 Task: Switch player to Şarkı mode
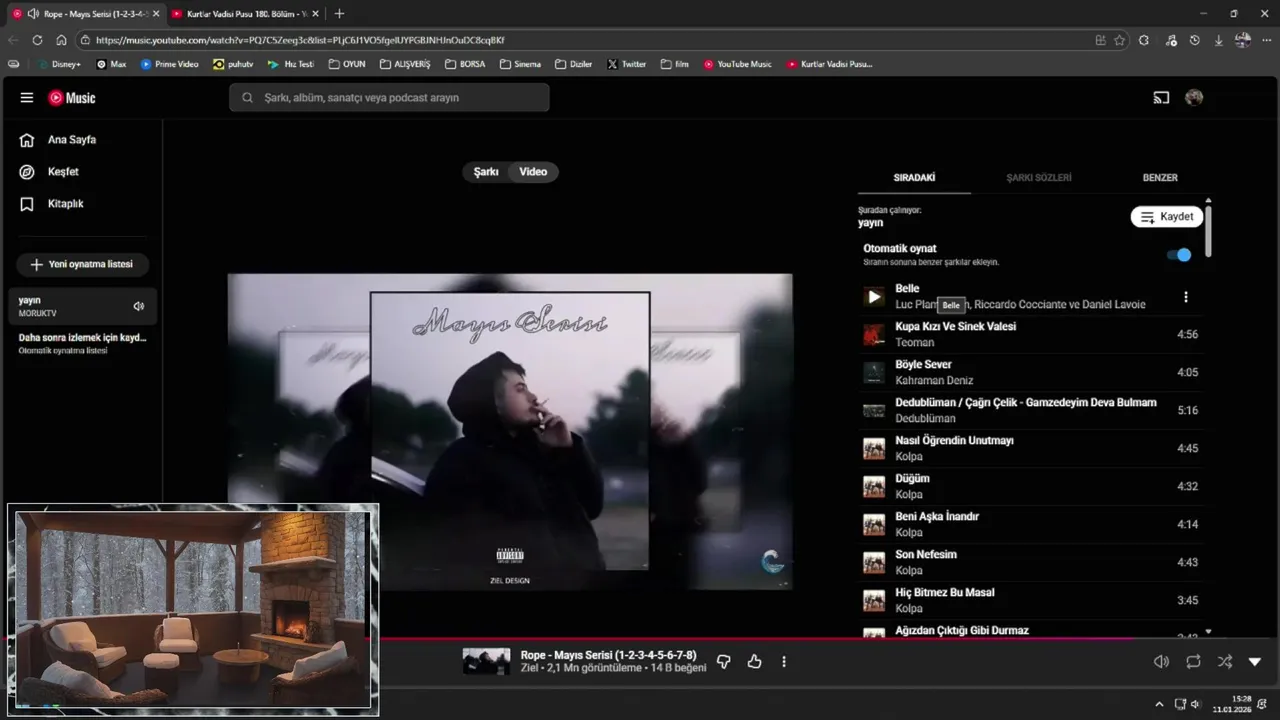(x=486, y=172)
